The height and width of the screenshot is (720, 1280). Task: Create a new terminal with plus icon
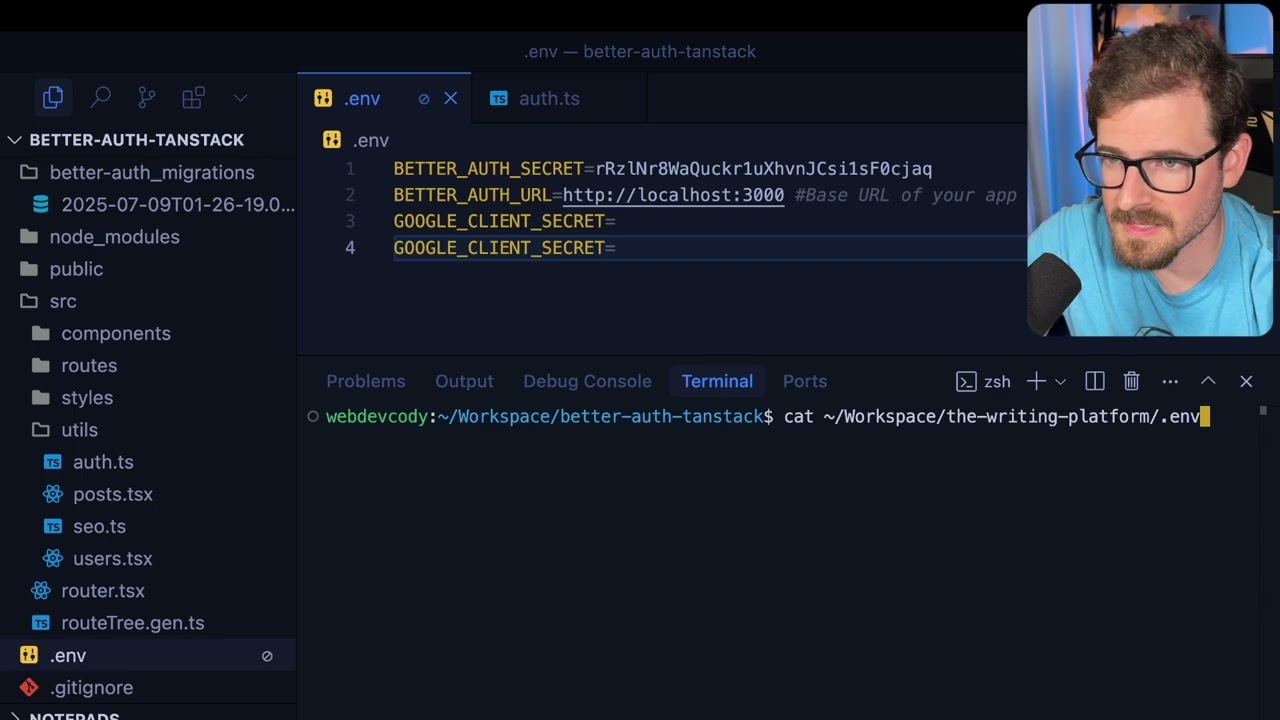pyautogui.click(x=1036, y=381)
